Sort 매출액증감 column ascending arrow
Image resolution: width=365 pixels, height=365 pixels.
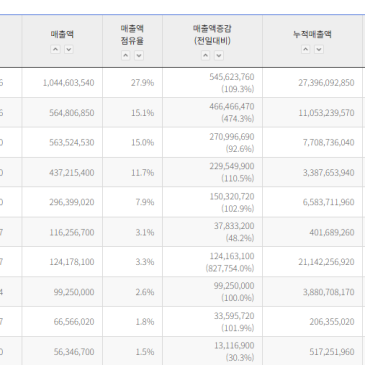206,55
